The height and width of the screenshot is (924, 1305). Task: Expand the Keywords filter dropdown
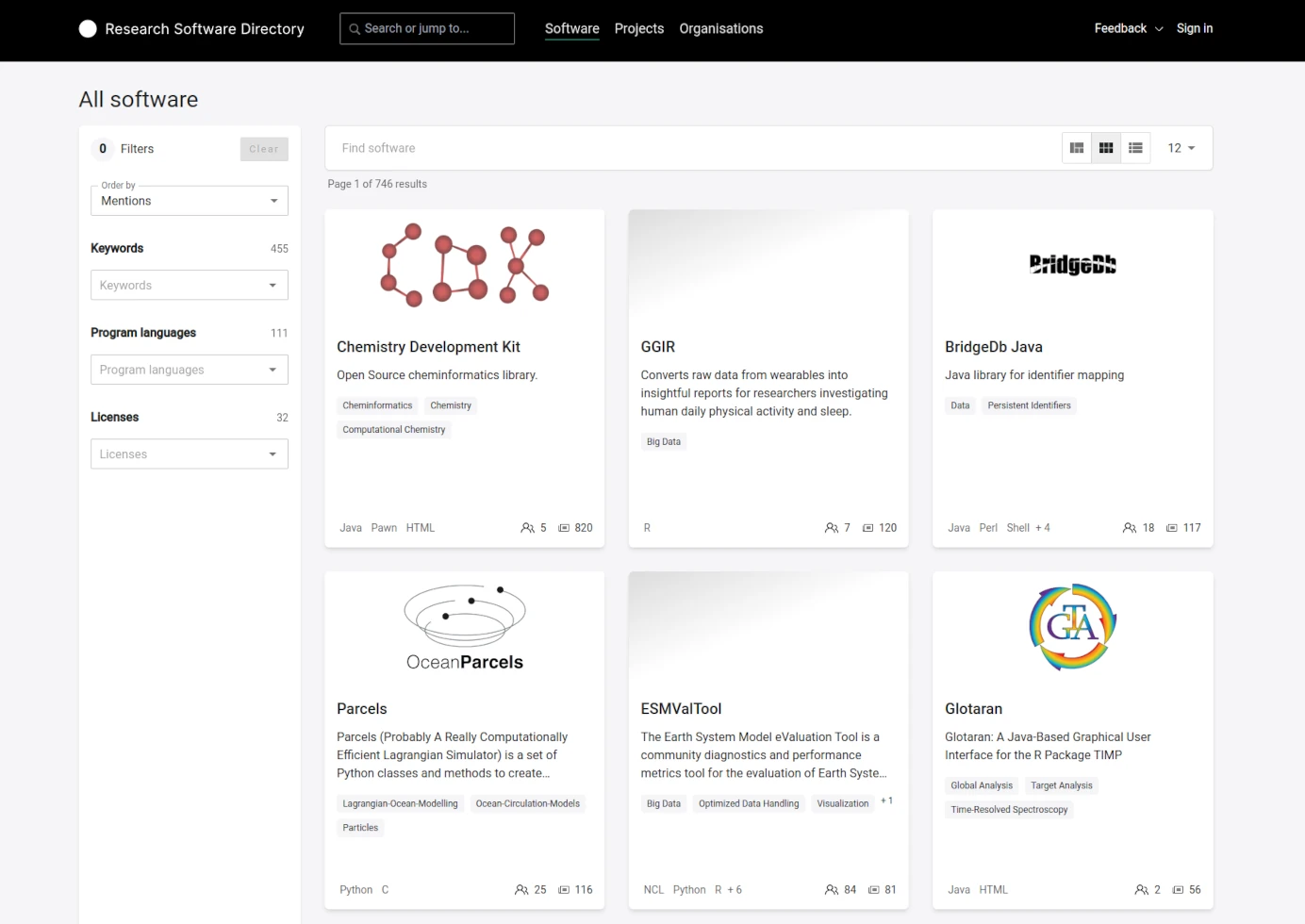click(189, 285)
